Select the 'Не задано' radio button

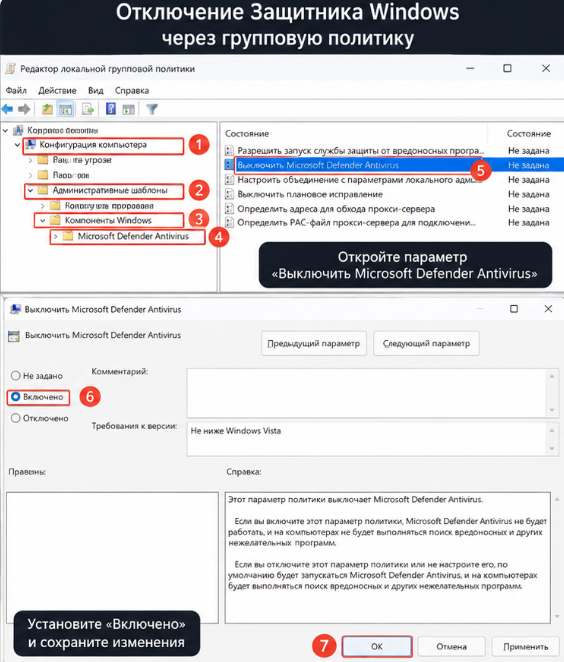click(x=16, y=375)
